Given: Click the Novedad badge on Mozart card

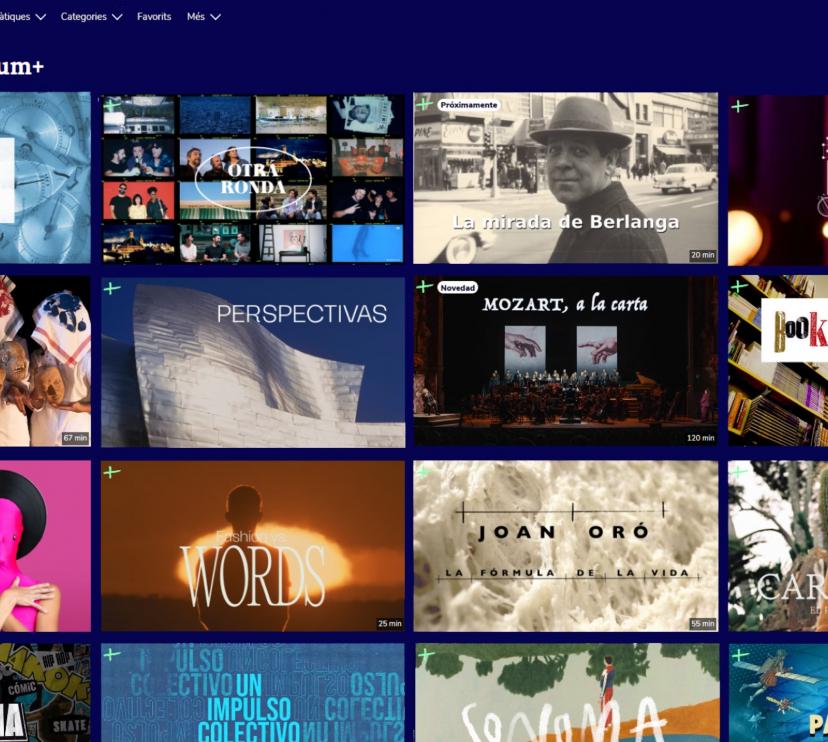Looking at the screenshot, I should click(x=457, y=288).
